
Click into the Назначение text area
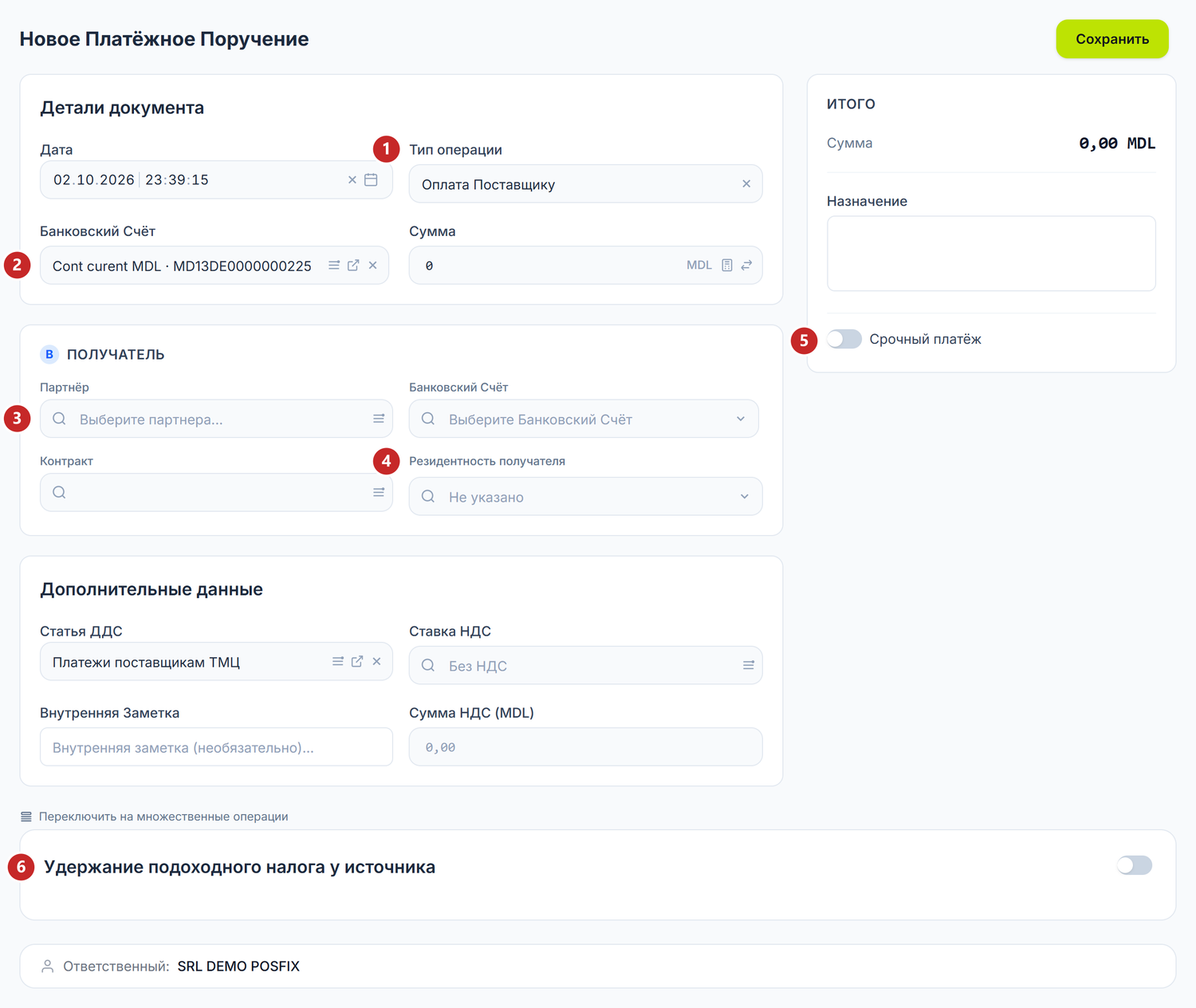tap(991, 254)
